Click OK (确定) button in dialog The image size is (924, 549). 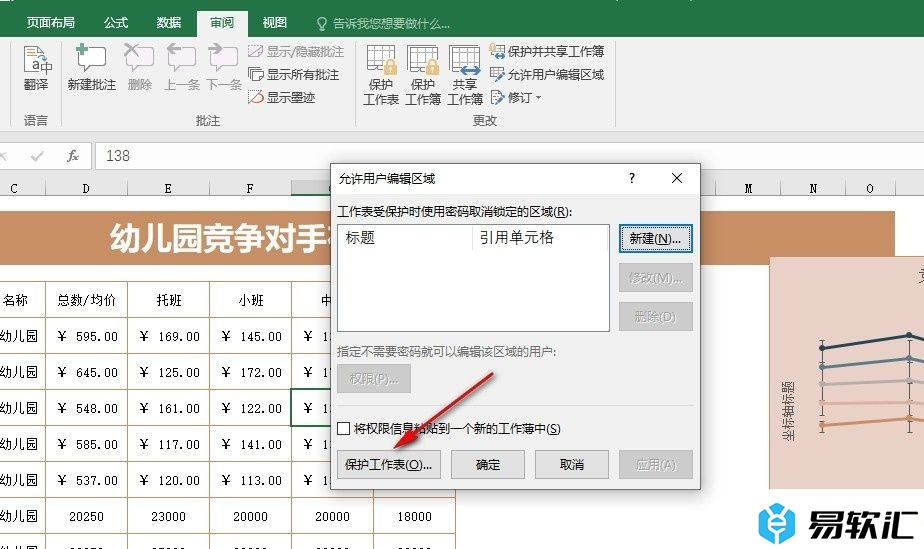[x=488, y=465]
